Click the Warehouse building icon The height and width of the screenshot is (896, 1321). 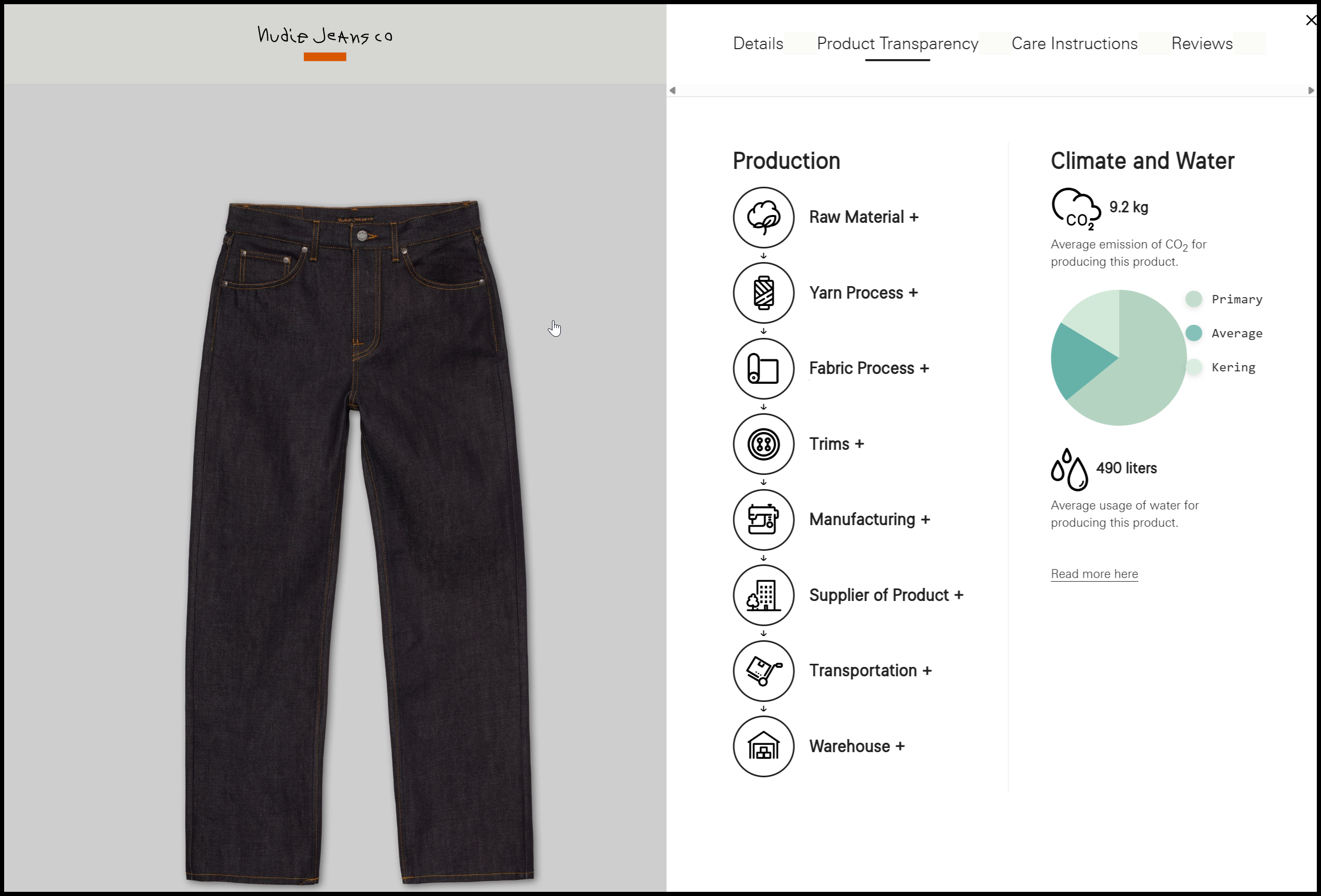tap(763, 746)
